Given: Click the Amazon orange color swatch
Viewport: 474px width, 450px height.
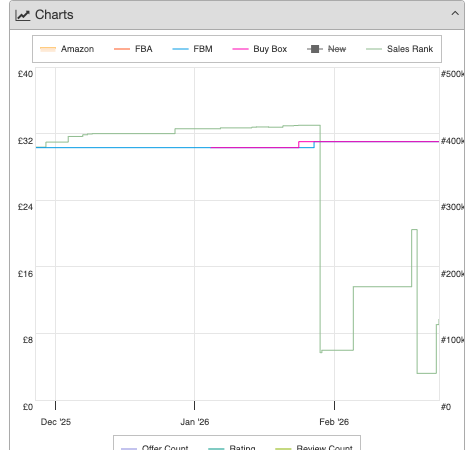Looking at the screenshot, I should coord(48,49).
